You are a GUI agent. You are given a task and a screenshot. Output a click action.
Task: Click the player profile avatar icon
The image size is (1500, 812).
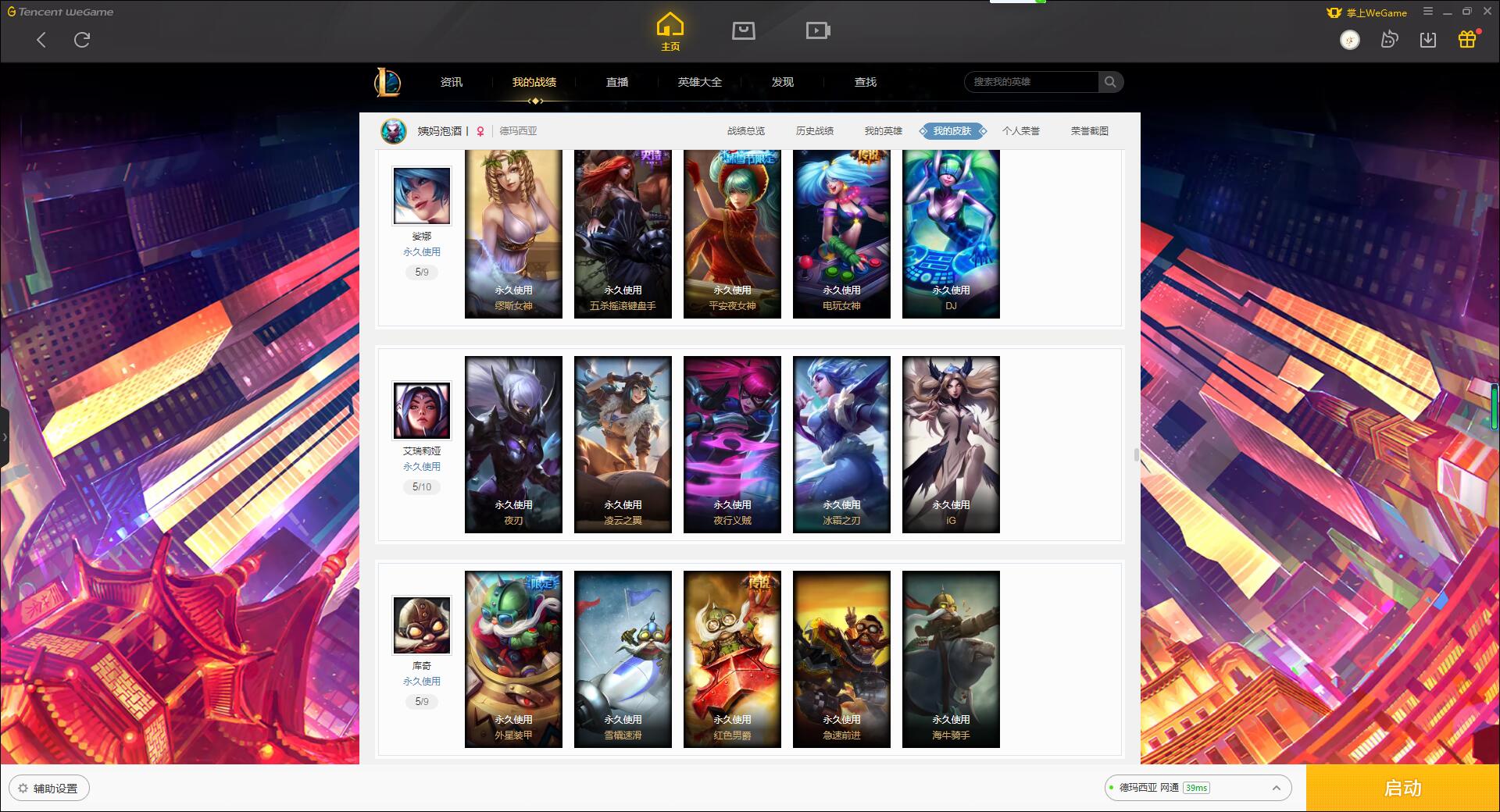point(394,130)
